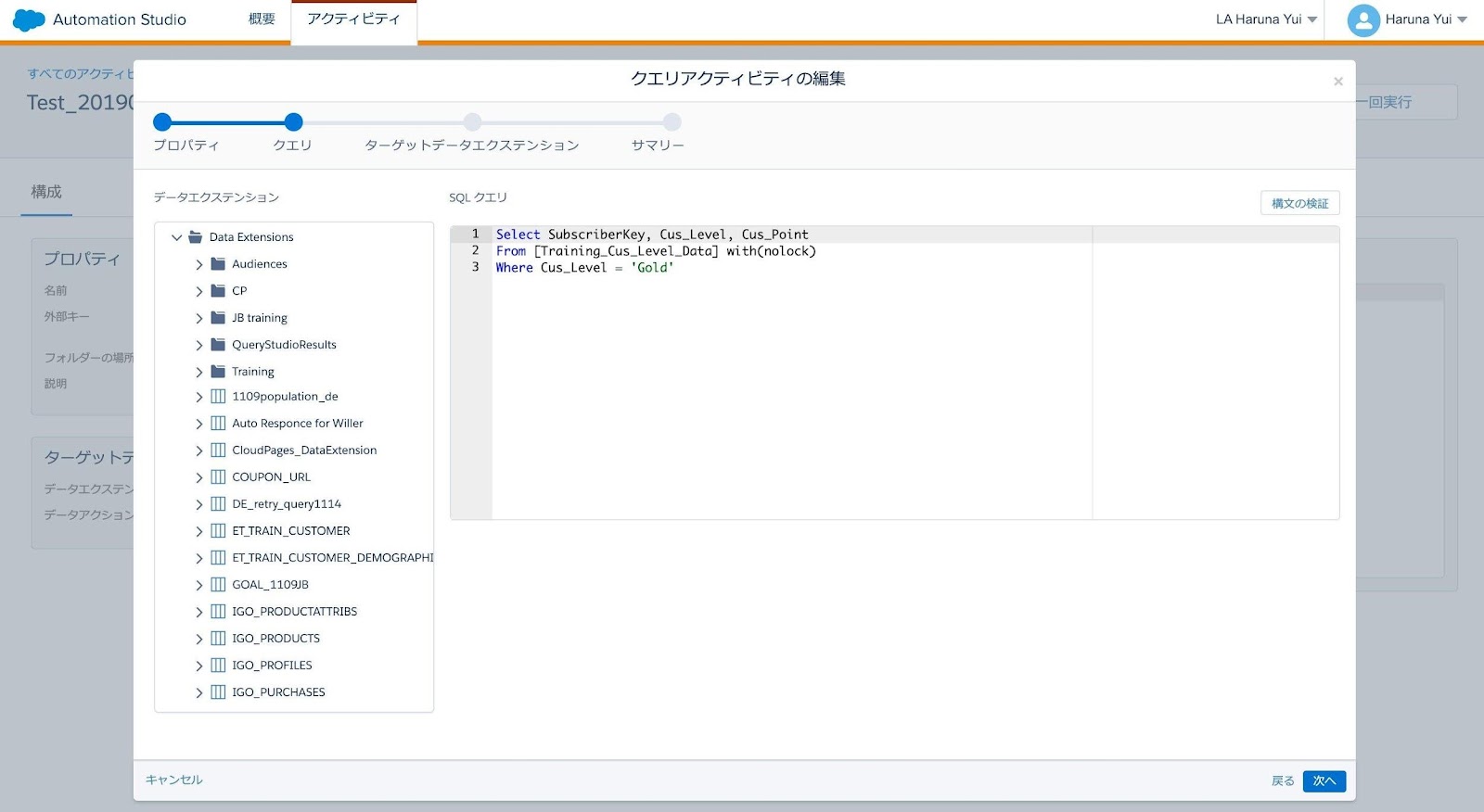Click SQL line 1 Select statement
1484x812 pixels.
tap(652, 235)
